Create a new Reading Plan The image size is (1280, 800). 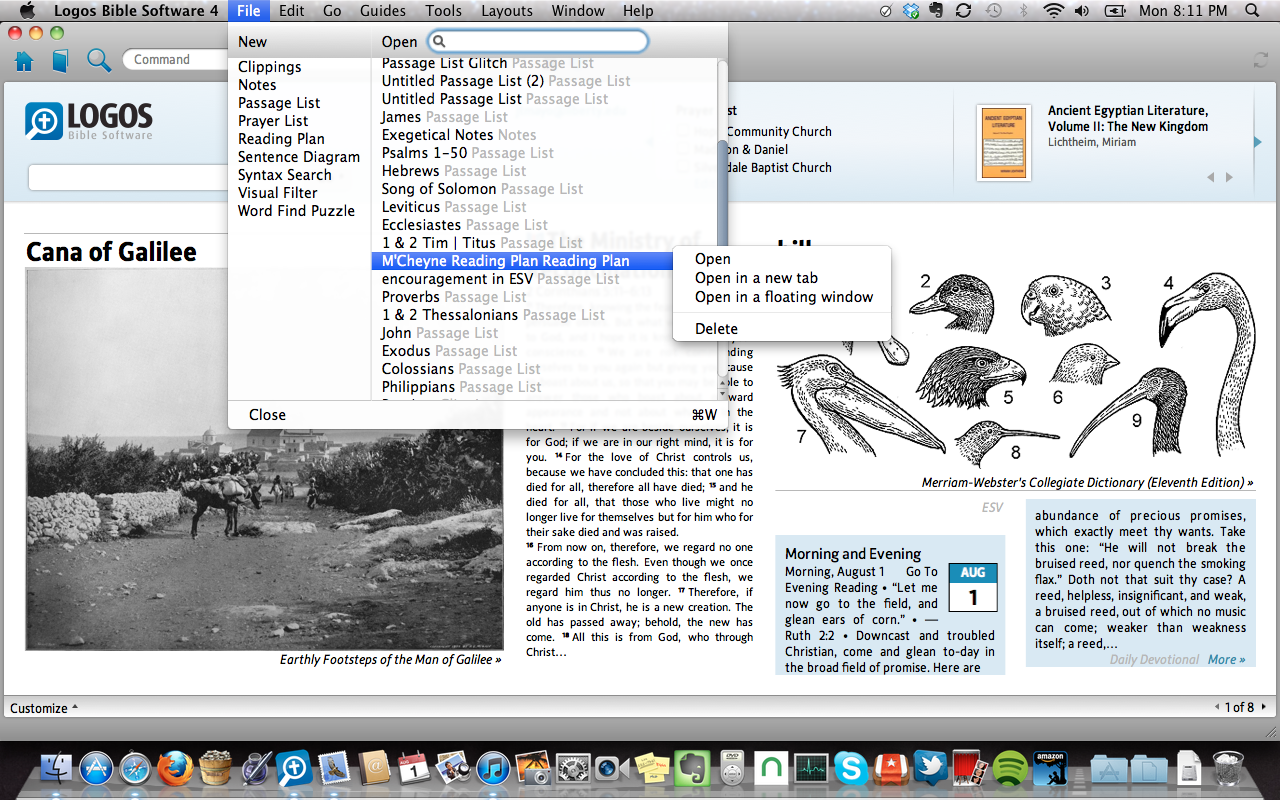tap(281, 139)
